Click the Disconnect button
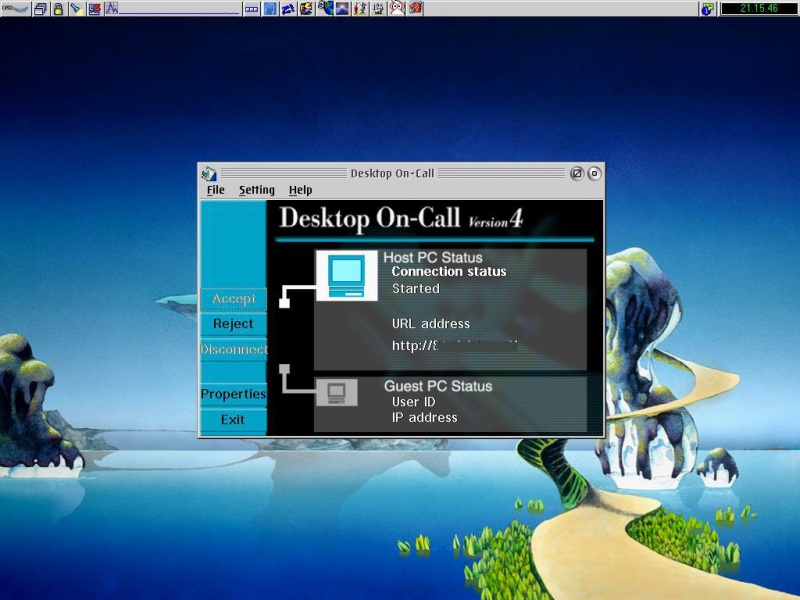 pyautogui.click(x=233, y=350)
